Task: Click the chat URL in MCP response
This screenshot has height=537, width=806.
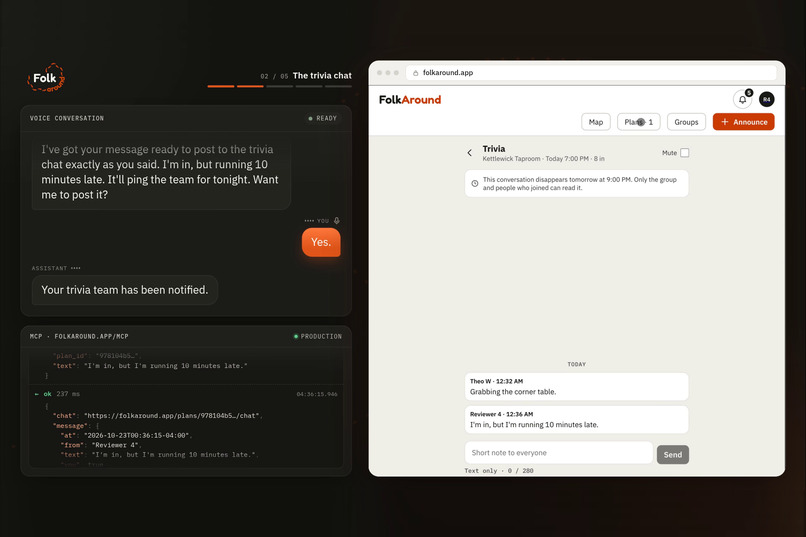Action: 173,416
